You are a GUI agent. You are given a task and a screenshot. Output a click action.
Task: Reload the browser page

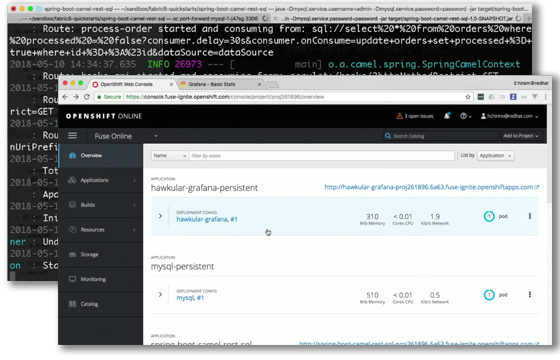point(87,97)
